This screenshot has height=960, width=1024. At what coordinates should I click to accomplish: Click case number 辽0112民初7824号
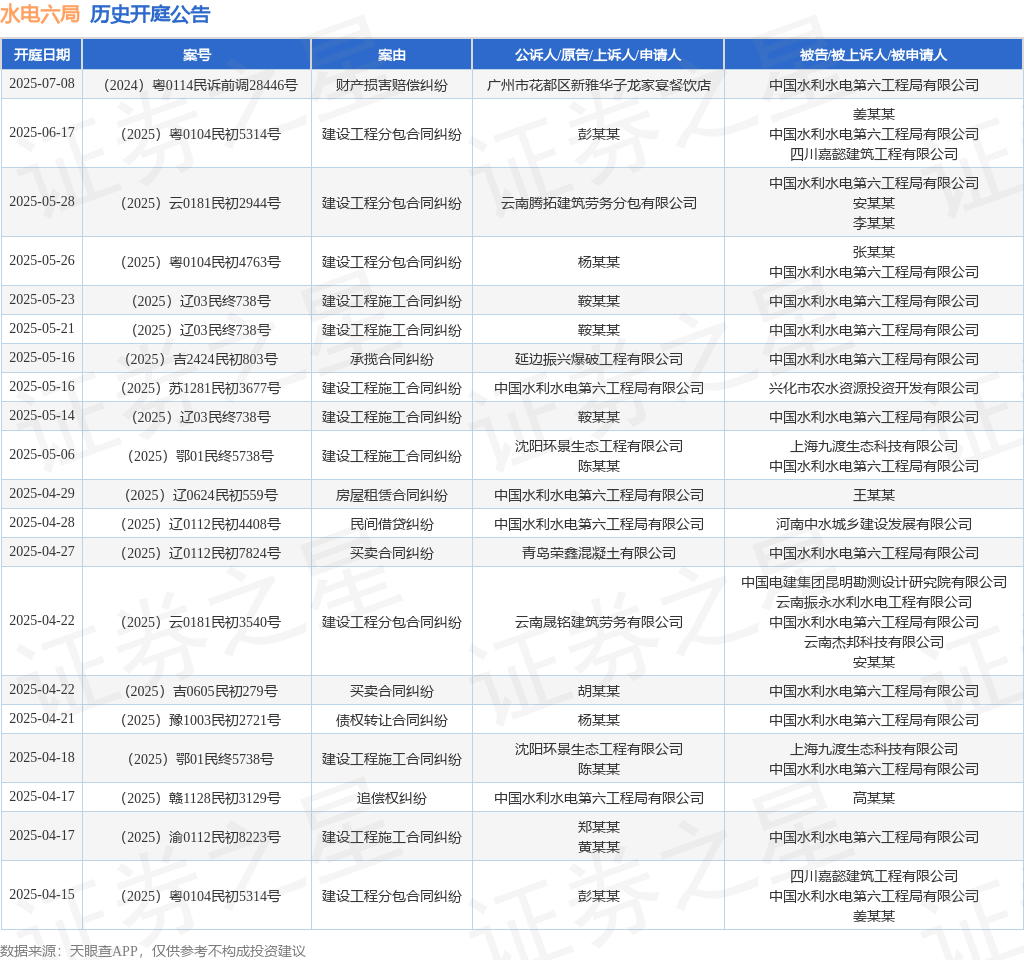point(200,553)
